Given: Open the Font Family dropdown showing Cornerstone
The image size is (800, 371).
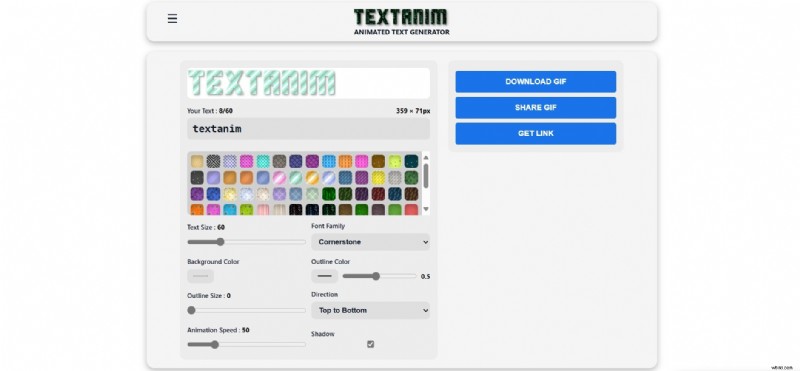Looking at the screenshot, I should (x=370, y=242).
